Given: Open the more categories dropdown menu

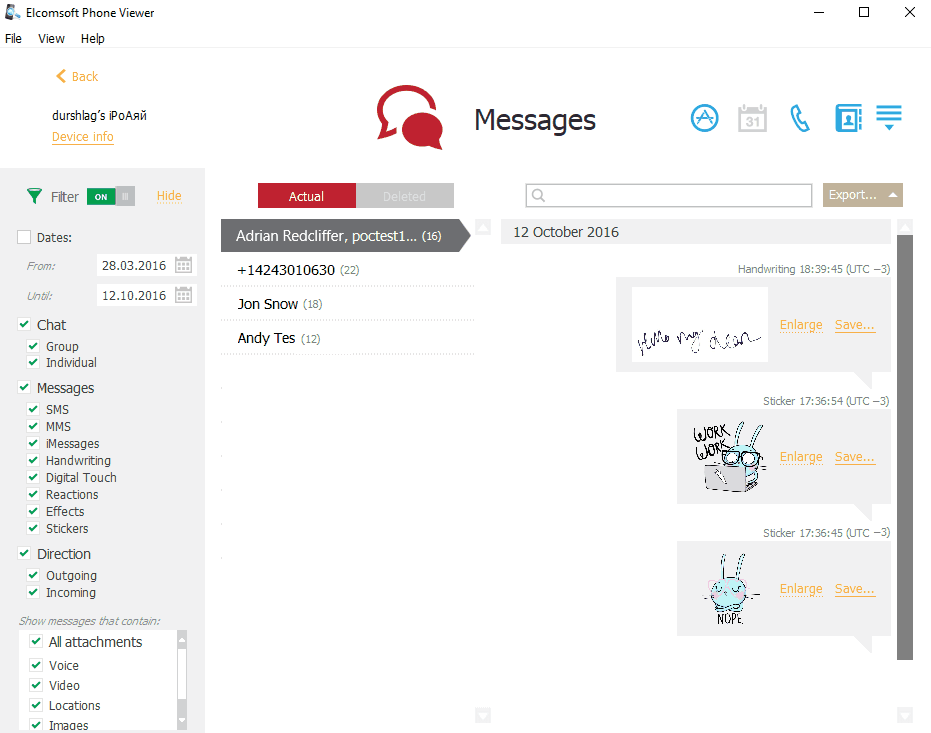Looking at the screenshot, I should tap(889, 117).
